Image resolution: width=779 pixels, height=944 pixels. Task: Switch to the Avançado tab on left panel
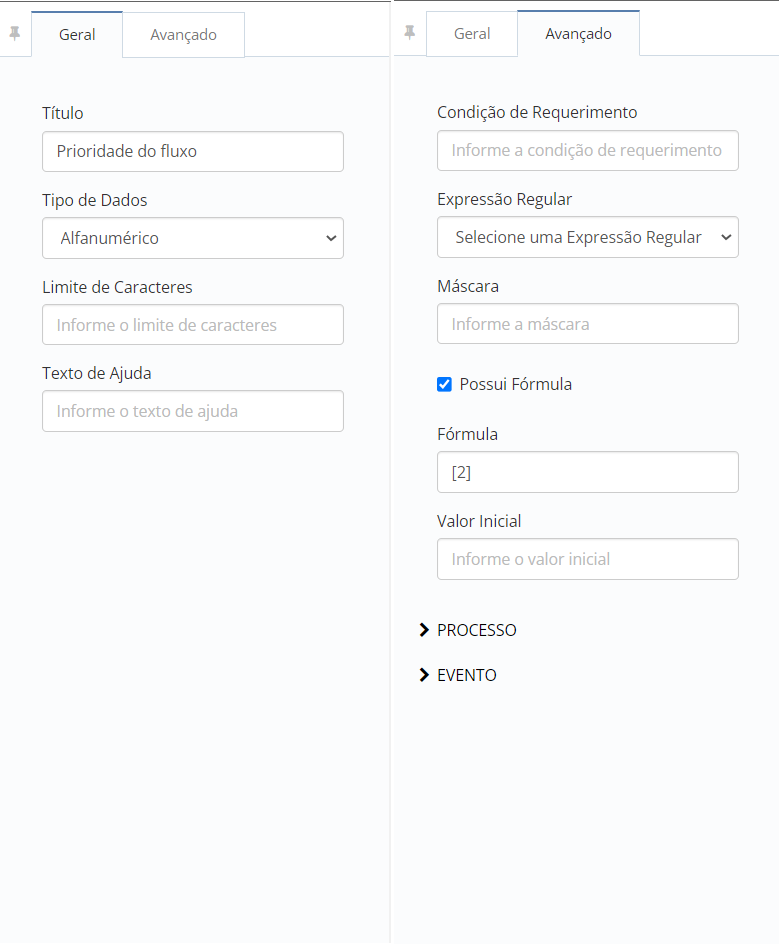pos(183,34)
